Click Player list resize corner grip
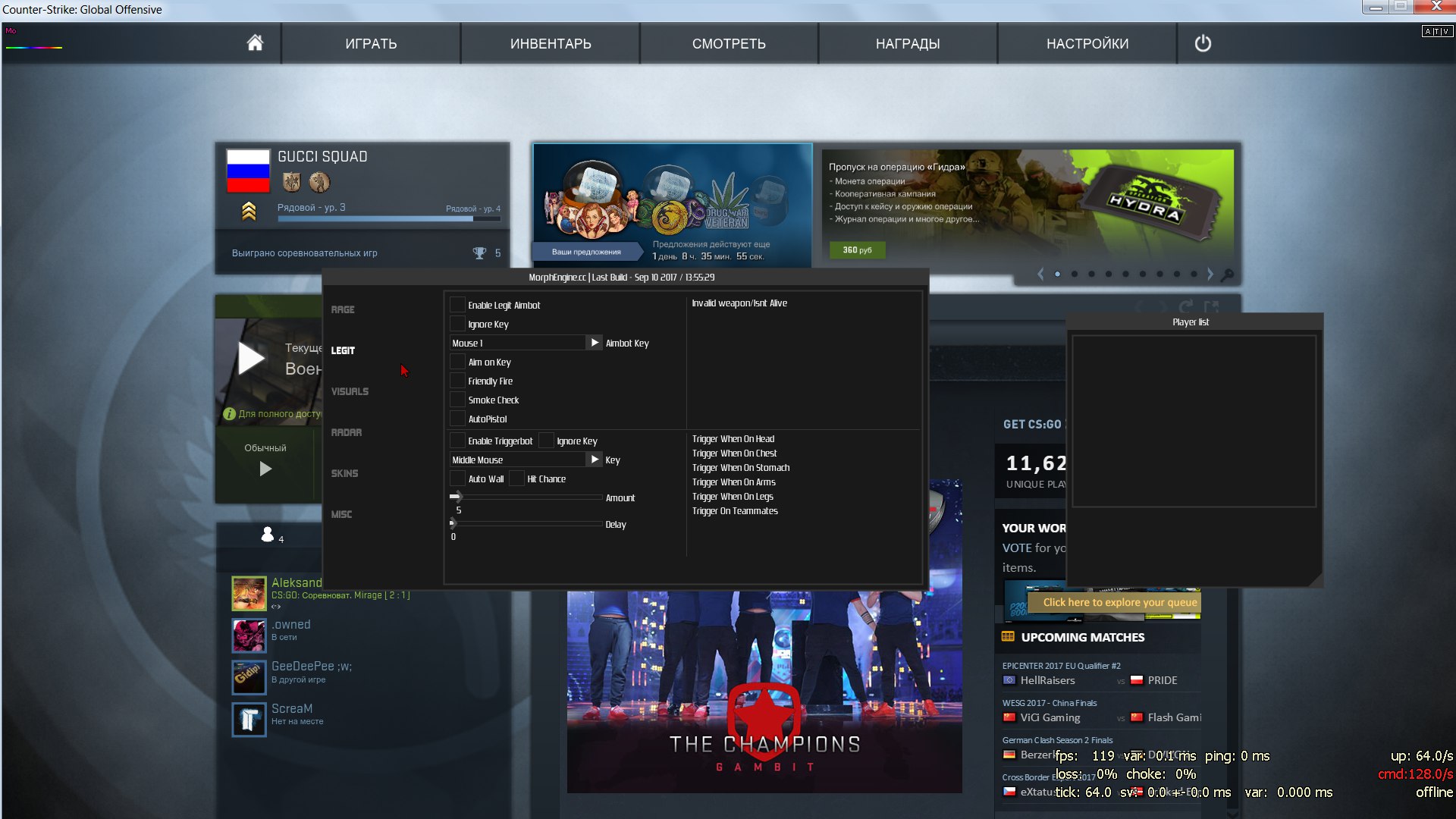This screenshot has width=1456, height=819. pos(1316,580)
